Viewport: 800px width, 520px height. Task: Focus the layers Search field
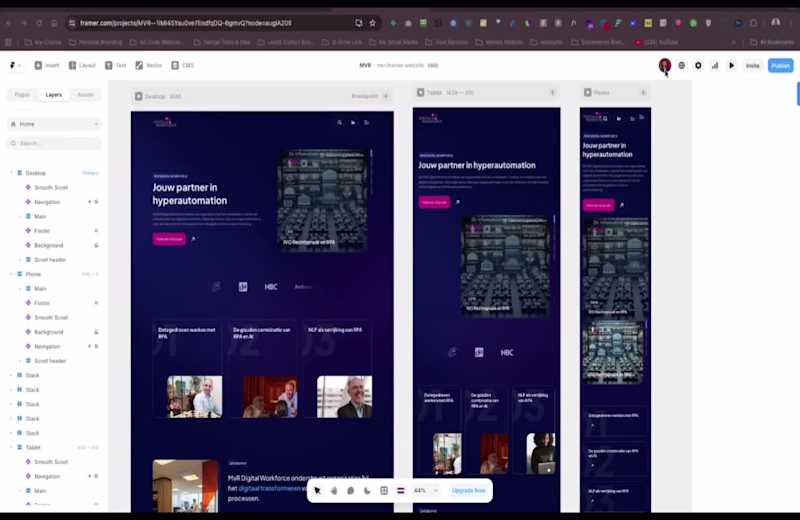54,143
